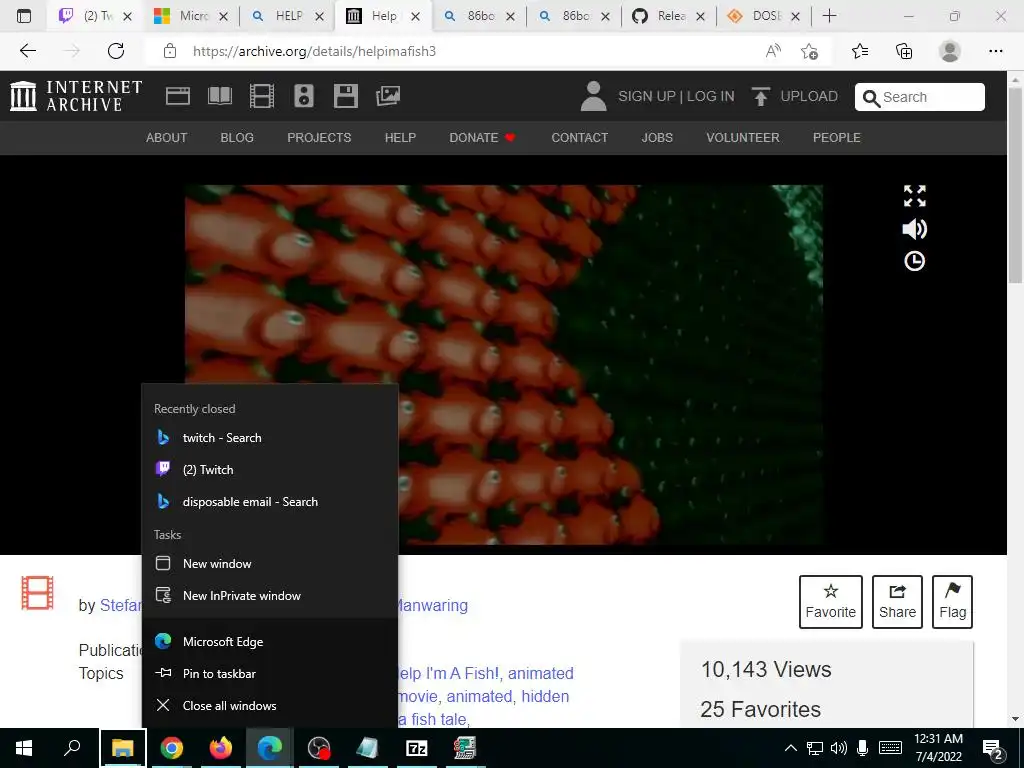Click the Read aloud icon in address bar
Image resolution: width=1024 pixels, height=768 pixels.
(x=773, y=51)
